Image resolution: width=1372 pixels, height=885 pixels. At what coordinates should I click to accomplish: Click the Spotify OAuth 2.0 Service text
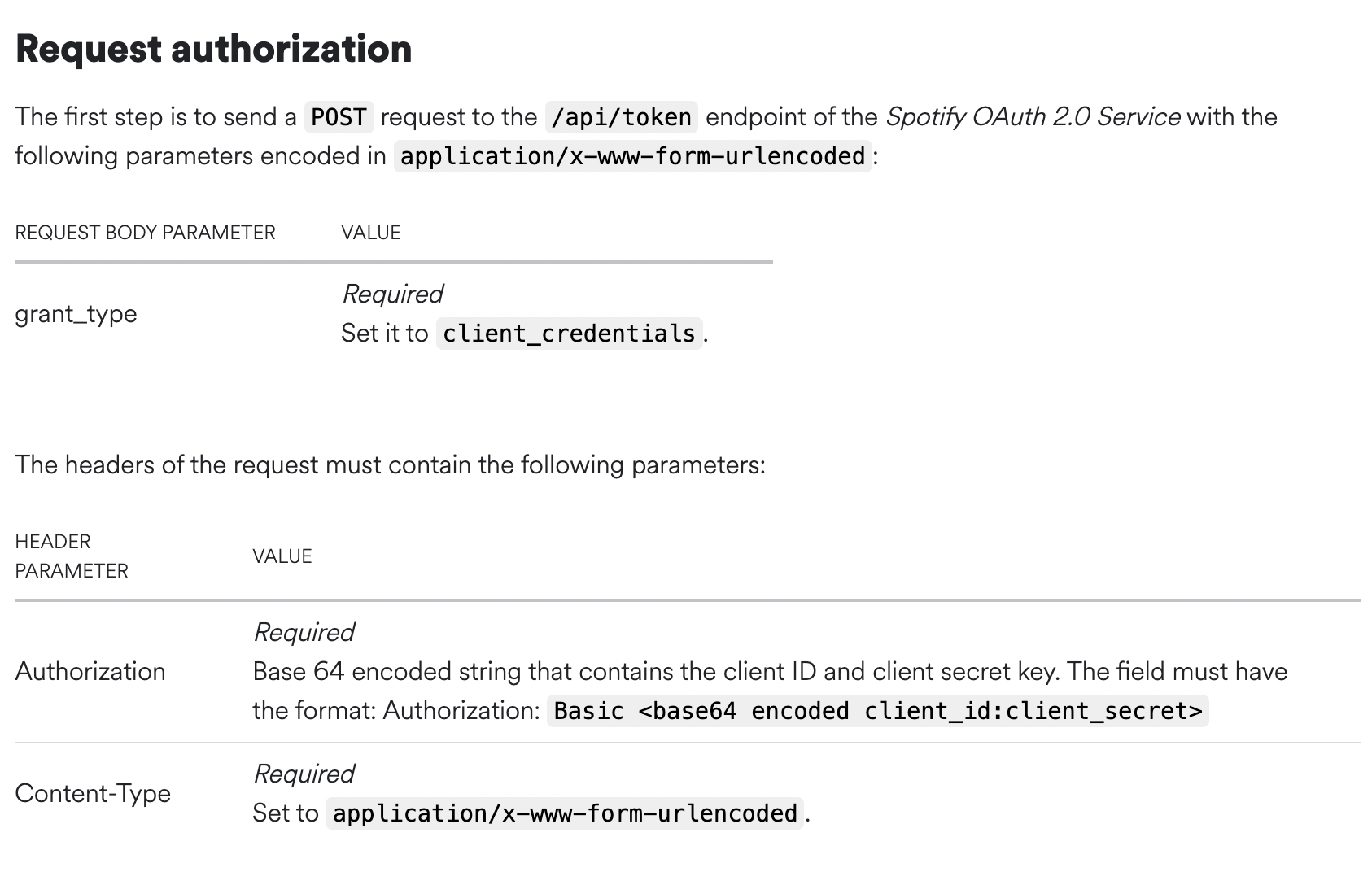(x=1032, y=117)
